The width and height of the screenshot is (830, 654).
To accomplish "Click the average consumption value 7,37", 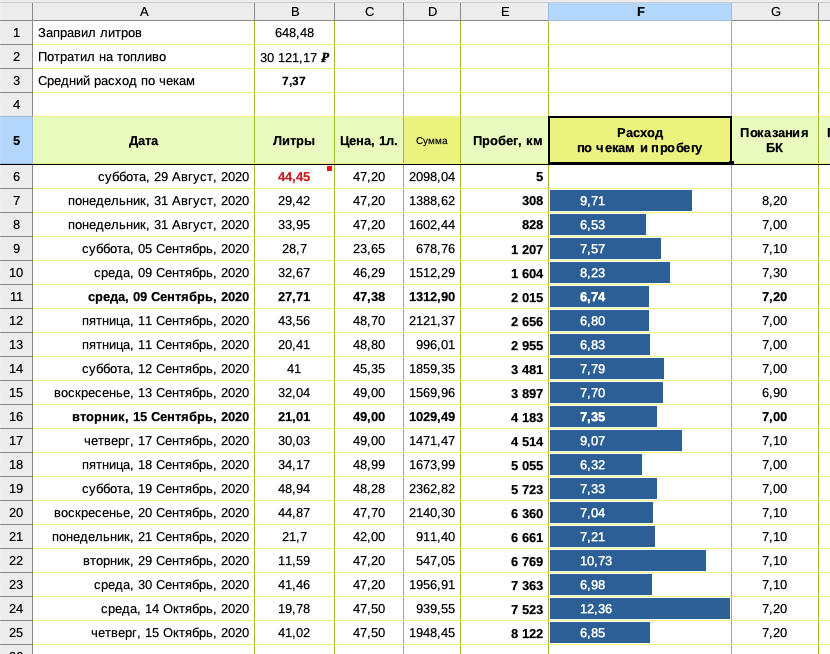I will [x=294, y=81].
